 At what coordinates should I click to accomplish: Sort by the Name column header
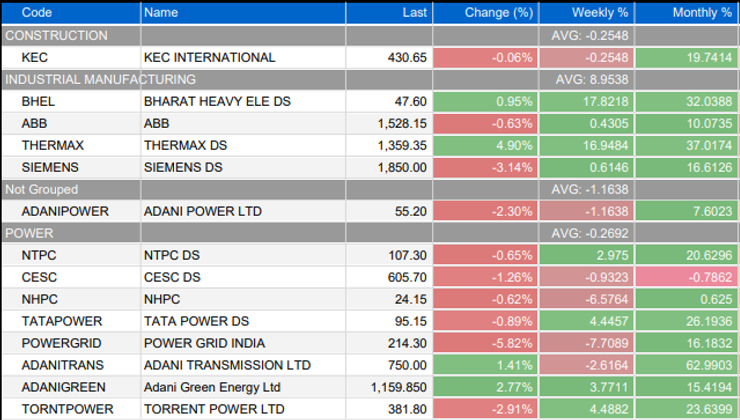click(x=243, y=13)
